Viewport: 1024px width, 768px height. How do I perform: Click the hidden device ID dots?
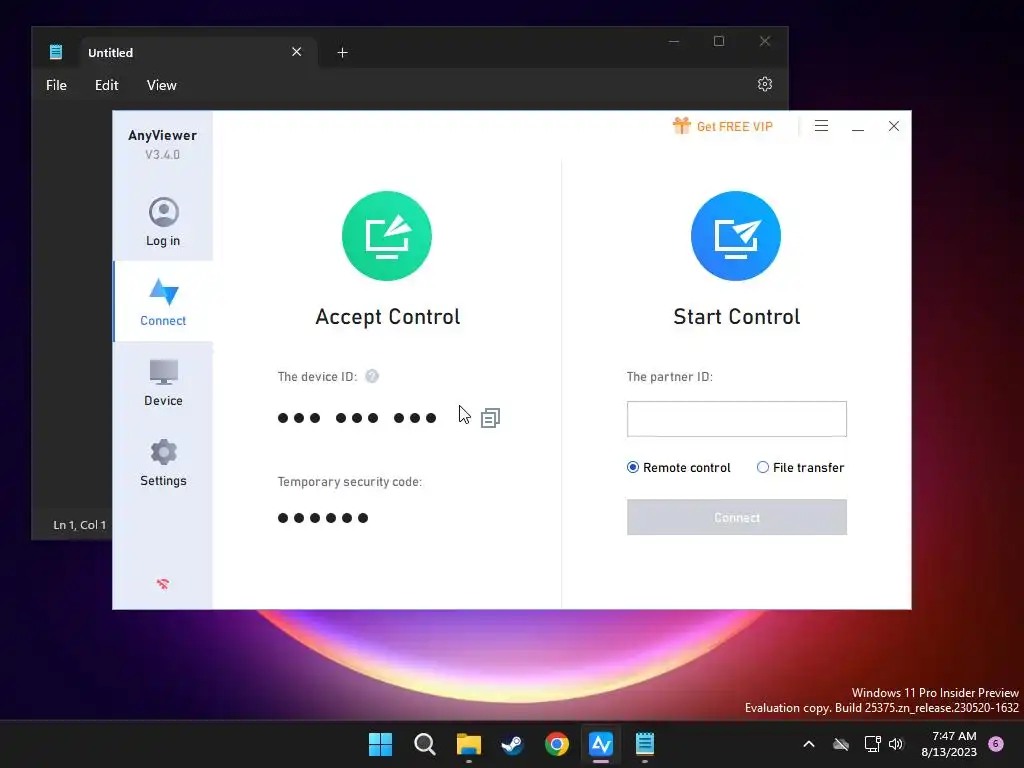tap(357, 418)
